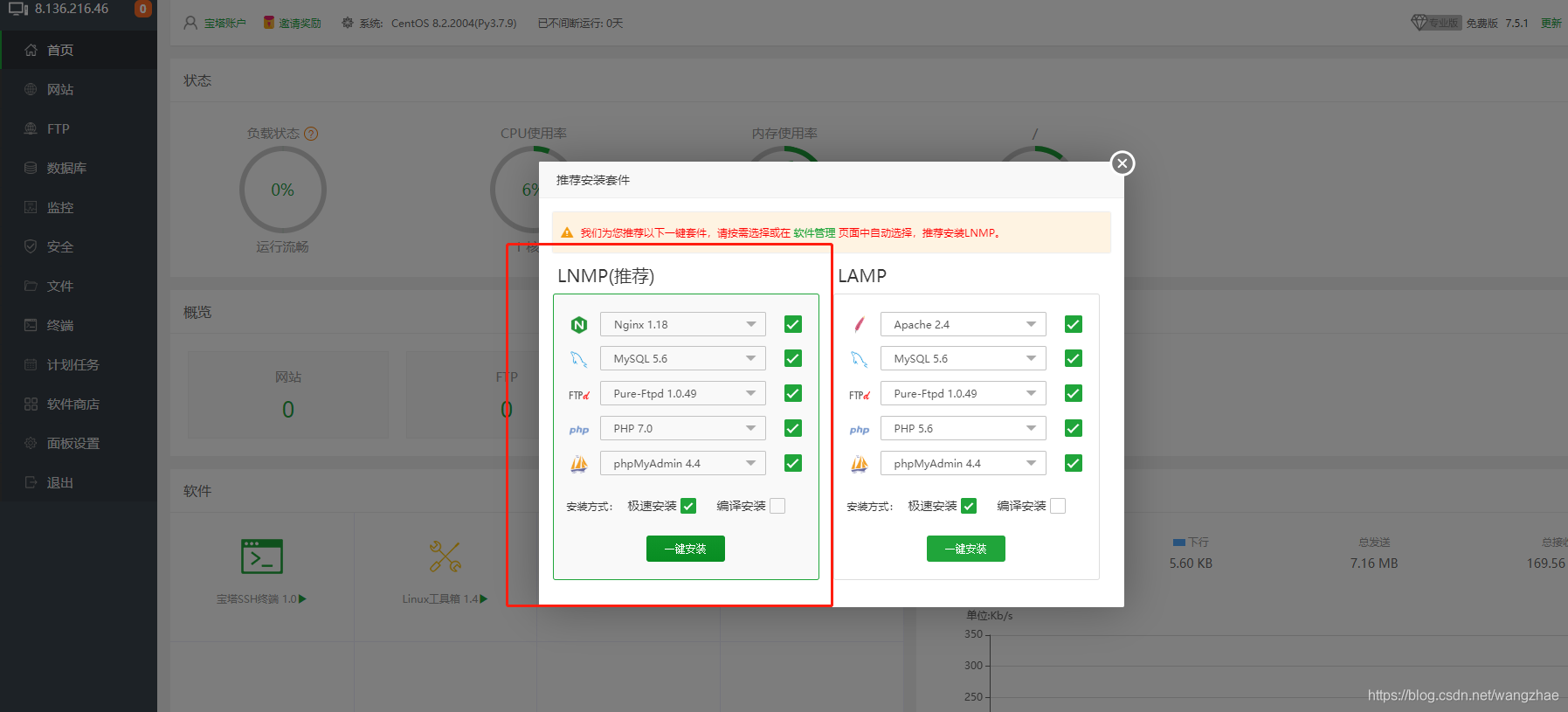The image size is (1568, 712).
Task: Click the 负载状态 help question icon
Action: [x=311, y=134]
